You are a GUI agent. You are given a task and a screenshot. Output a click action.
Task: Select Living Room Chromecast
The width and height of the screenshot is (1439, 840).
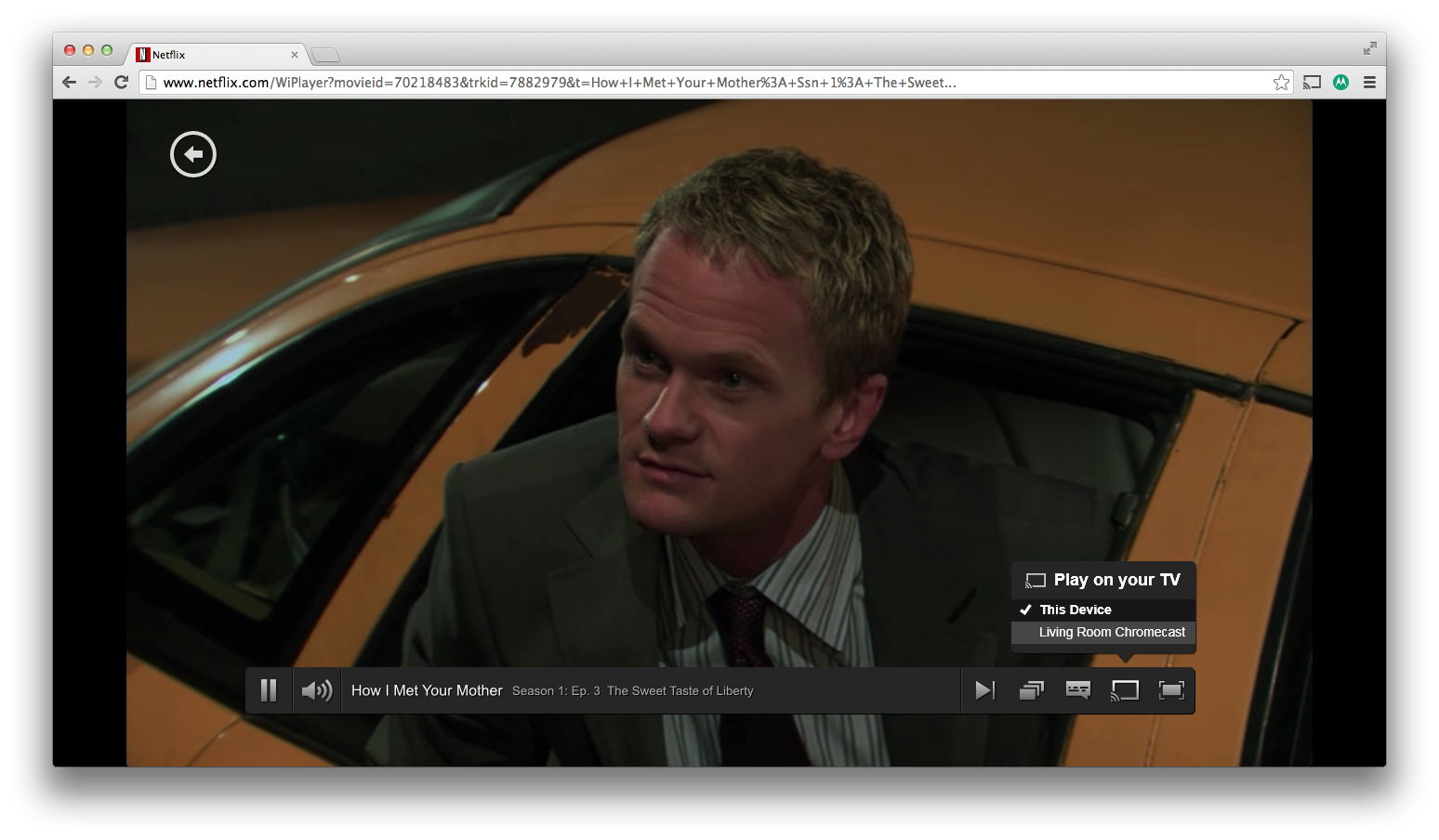[x=1111, y=632]
